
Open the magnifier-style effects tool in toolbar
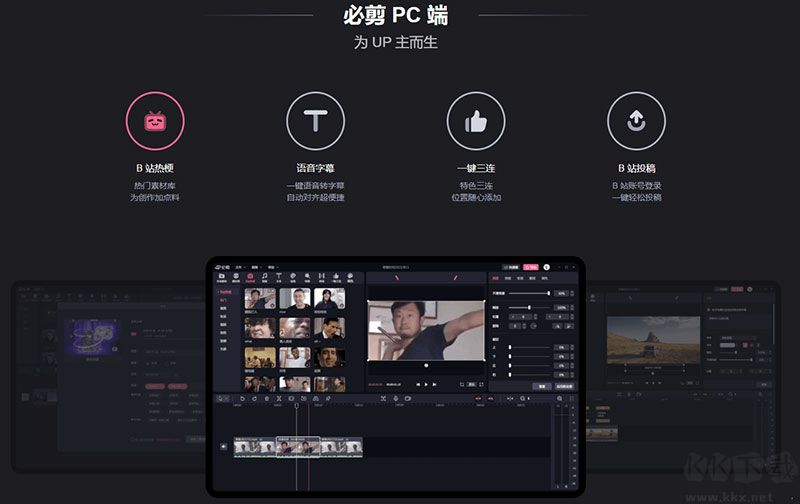[x=307, y=276]
